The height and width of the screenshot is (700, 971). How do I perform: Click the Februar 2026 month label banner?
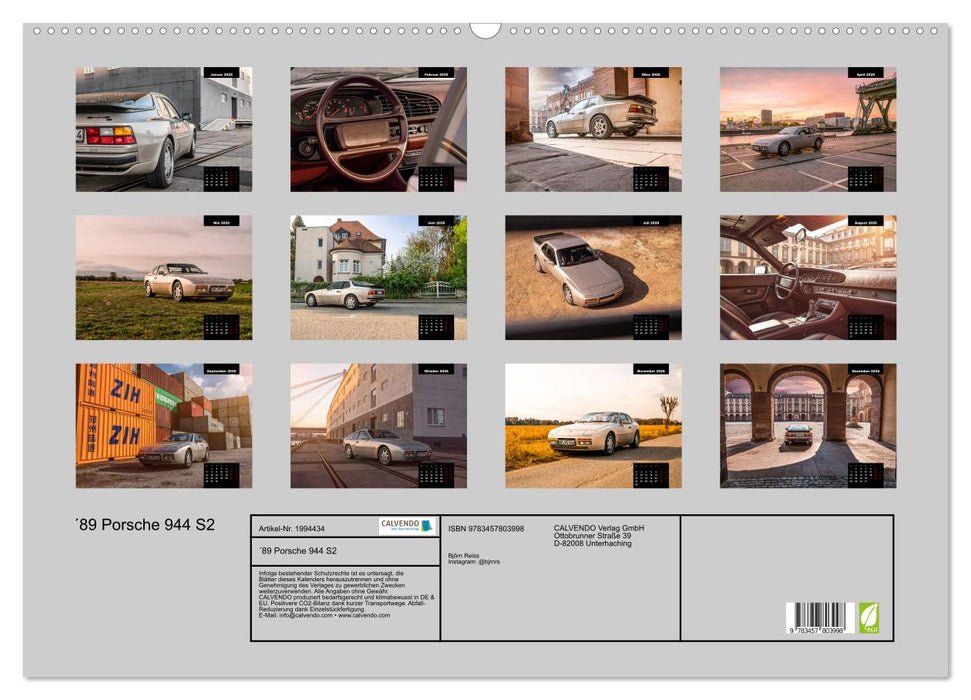435,75
